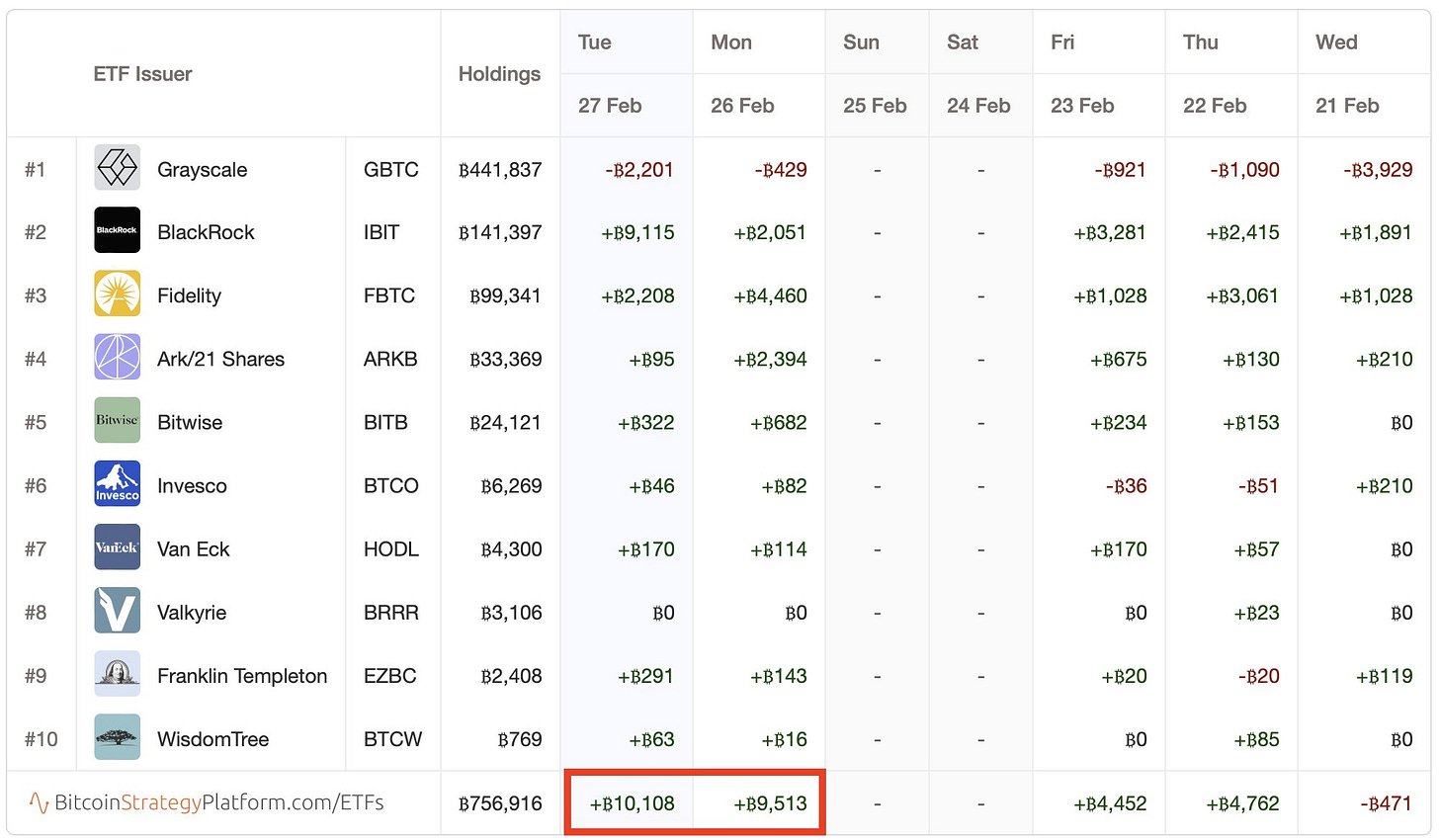Click the HODL ticker cell

click(391, 548)
